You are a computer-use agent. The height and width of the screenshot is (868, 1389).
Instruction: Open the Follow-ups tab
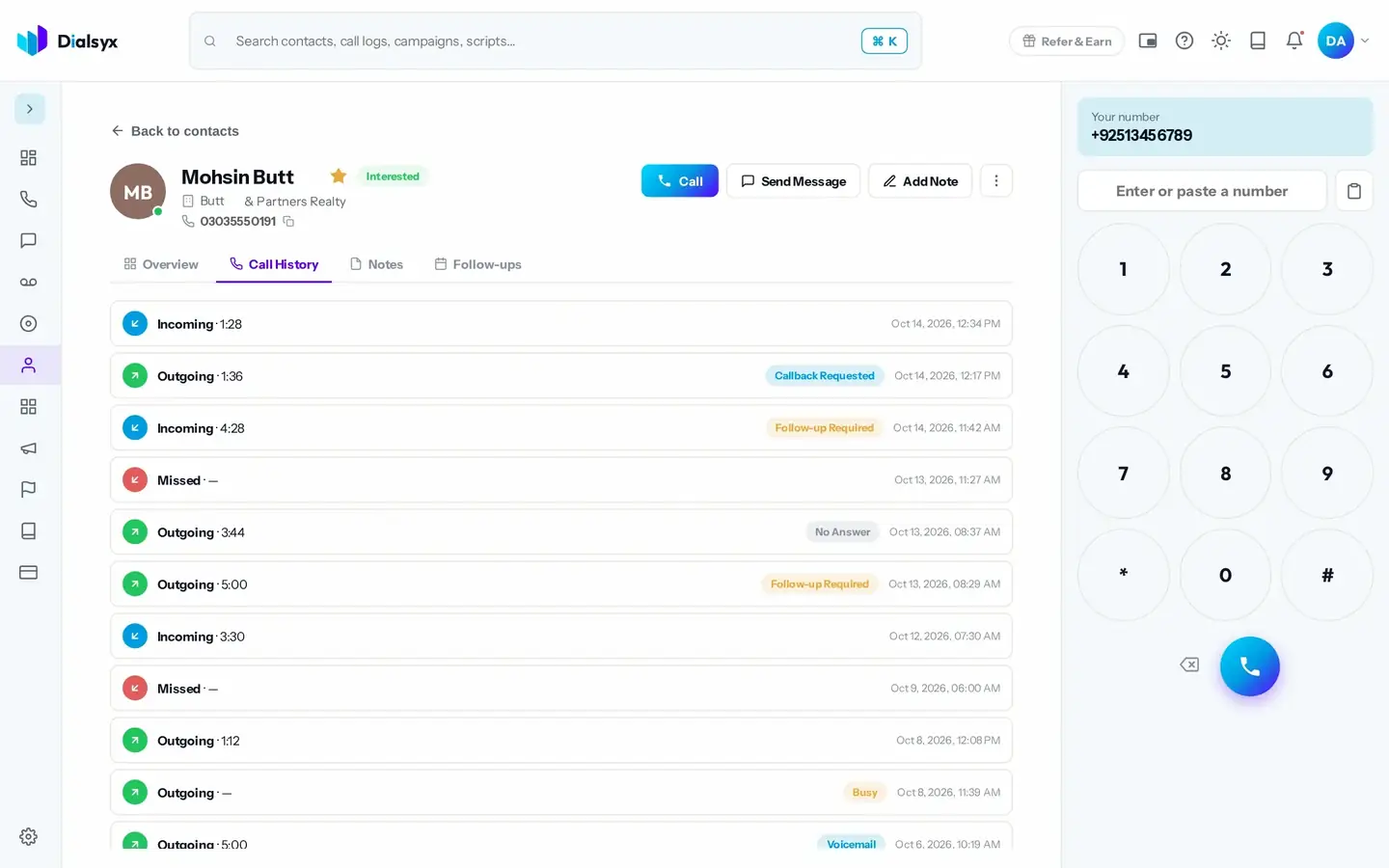click(x=477, y=264)
